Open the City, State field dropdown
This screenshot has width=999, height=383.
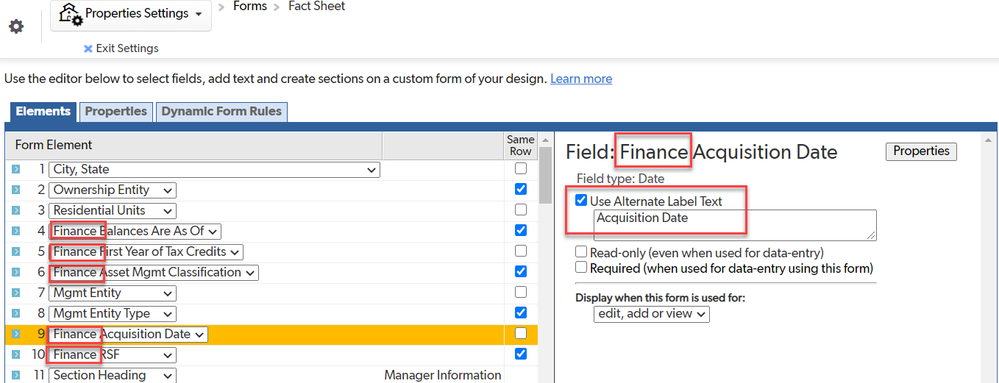pyautogui.click(x=214, y=170)
